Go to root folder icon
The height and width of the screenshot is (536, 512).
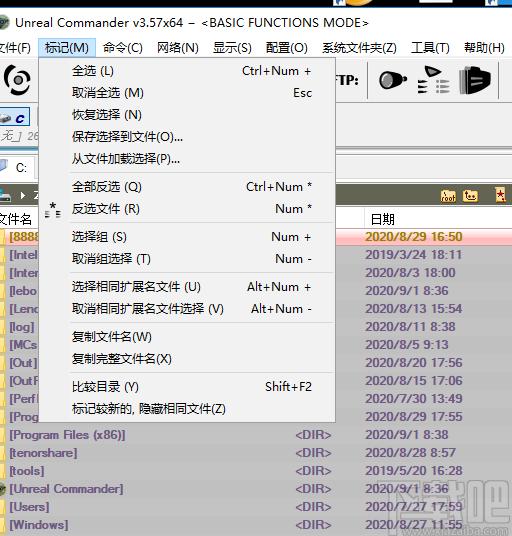[x=448, y=196]
